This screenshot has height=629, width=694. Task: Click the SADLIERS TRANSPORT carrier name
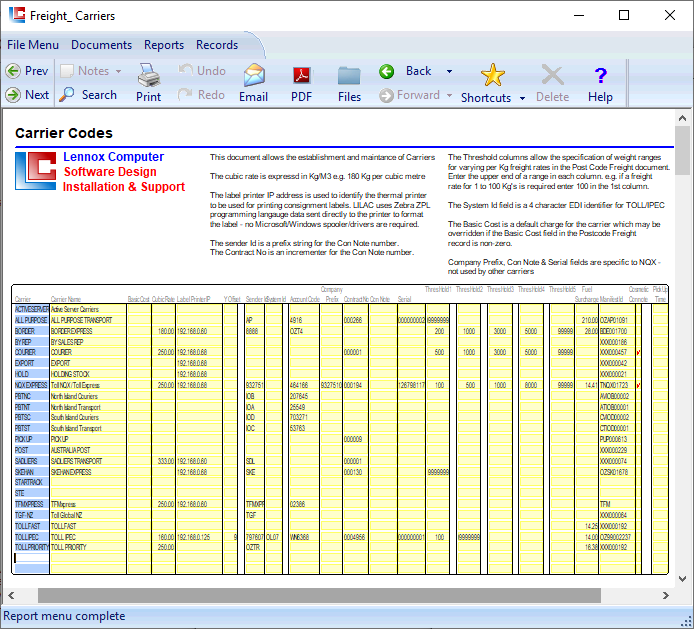click(76, 461)
